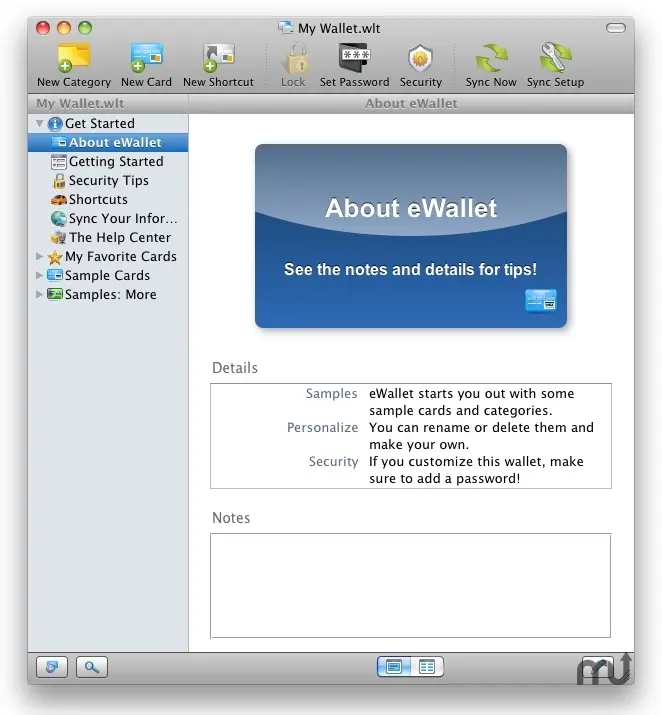Click the bottom-left wallet action button
Viewport: 662px width, 715px height.
[52, 667]
